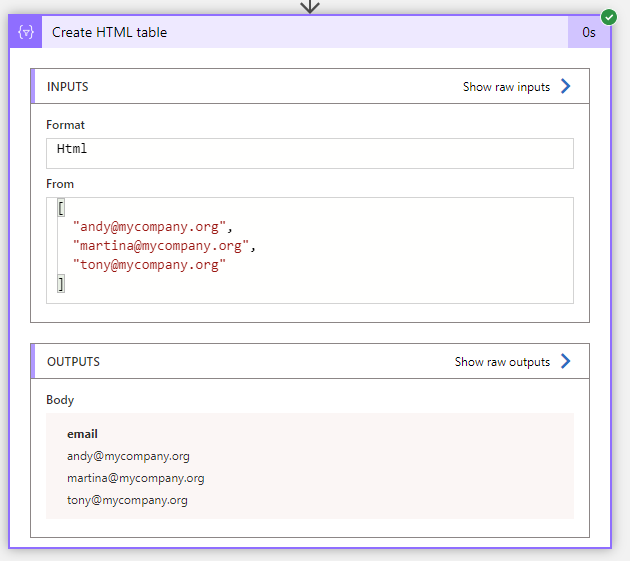Click the data operation icon in the action header
Screen dimensions: 630x561
coord(26,32)
